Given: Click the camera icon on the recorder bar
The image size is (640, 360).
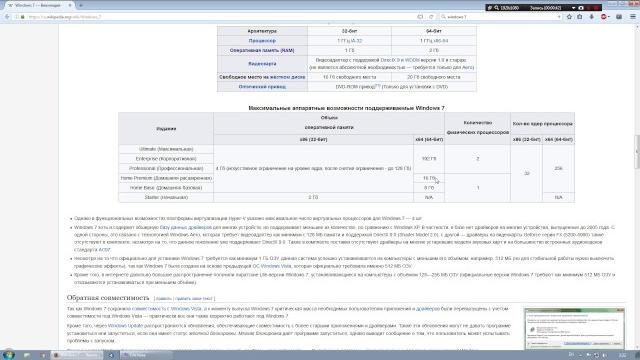Looking at the screenshot, I should click(x=581, y=7).
